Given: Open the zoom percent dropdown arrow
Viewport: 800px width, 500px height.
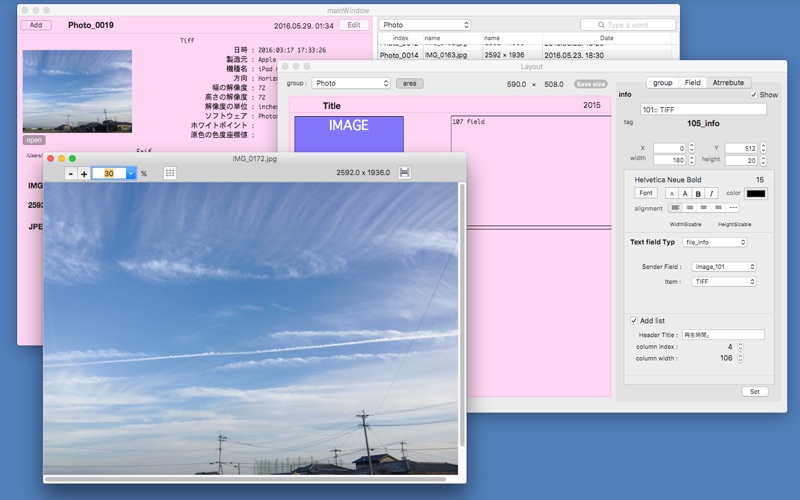Looking at the screenshot, I should tap(131, 173).
